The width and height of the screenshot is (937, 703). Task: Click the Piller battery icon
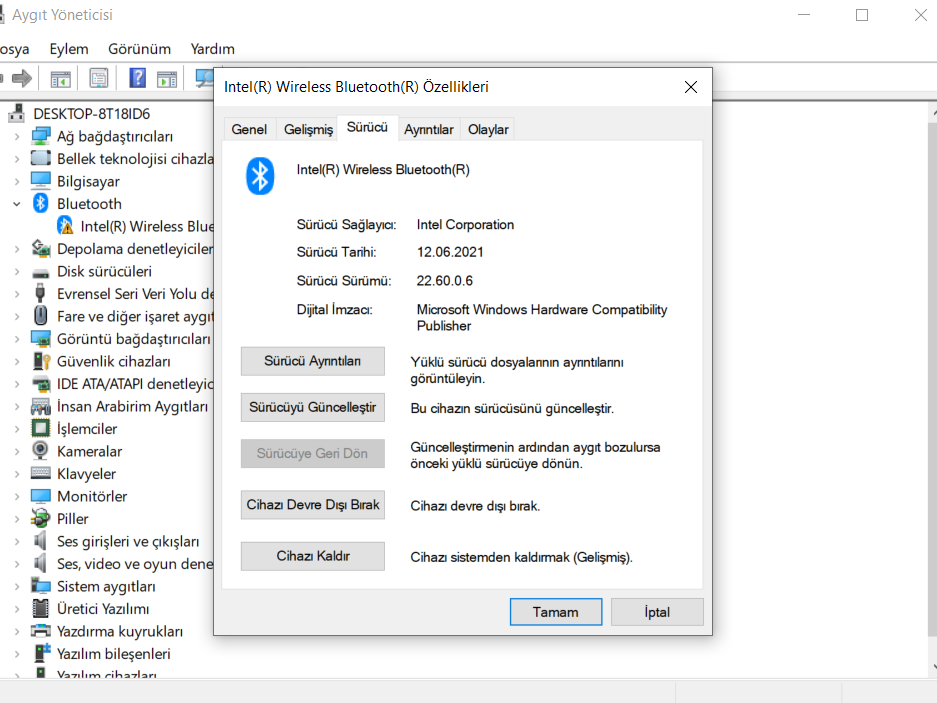[41, 518]
